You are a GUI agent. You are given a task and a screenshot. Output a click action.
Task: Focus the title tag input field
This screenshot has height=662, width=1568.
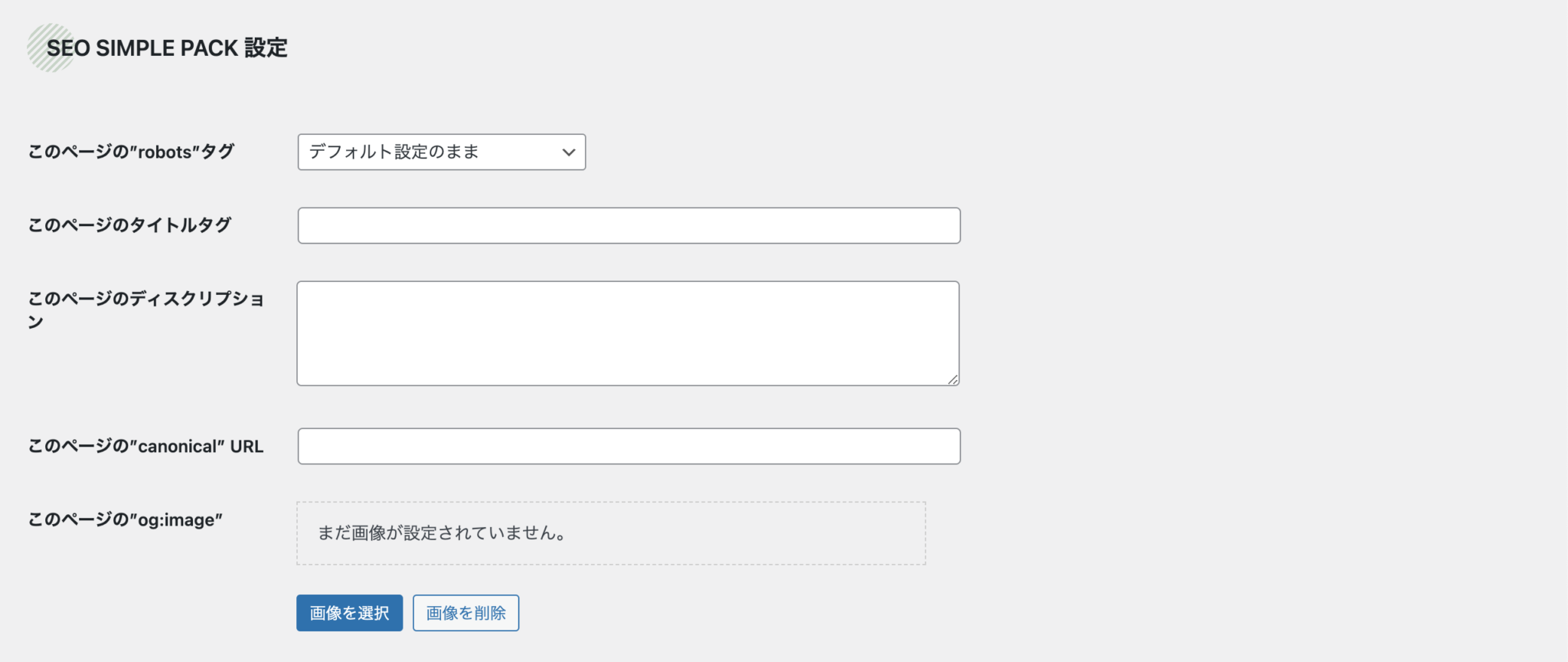(628, 225)
